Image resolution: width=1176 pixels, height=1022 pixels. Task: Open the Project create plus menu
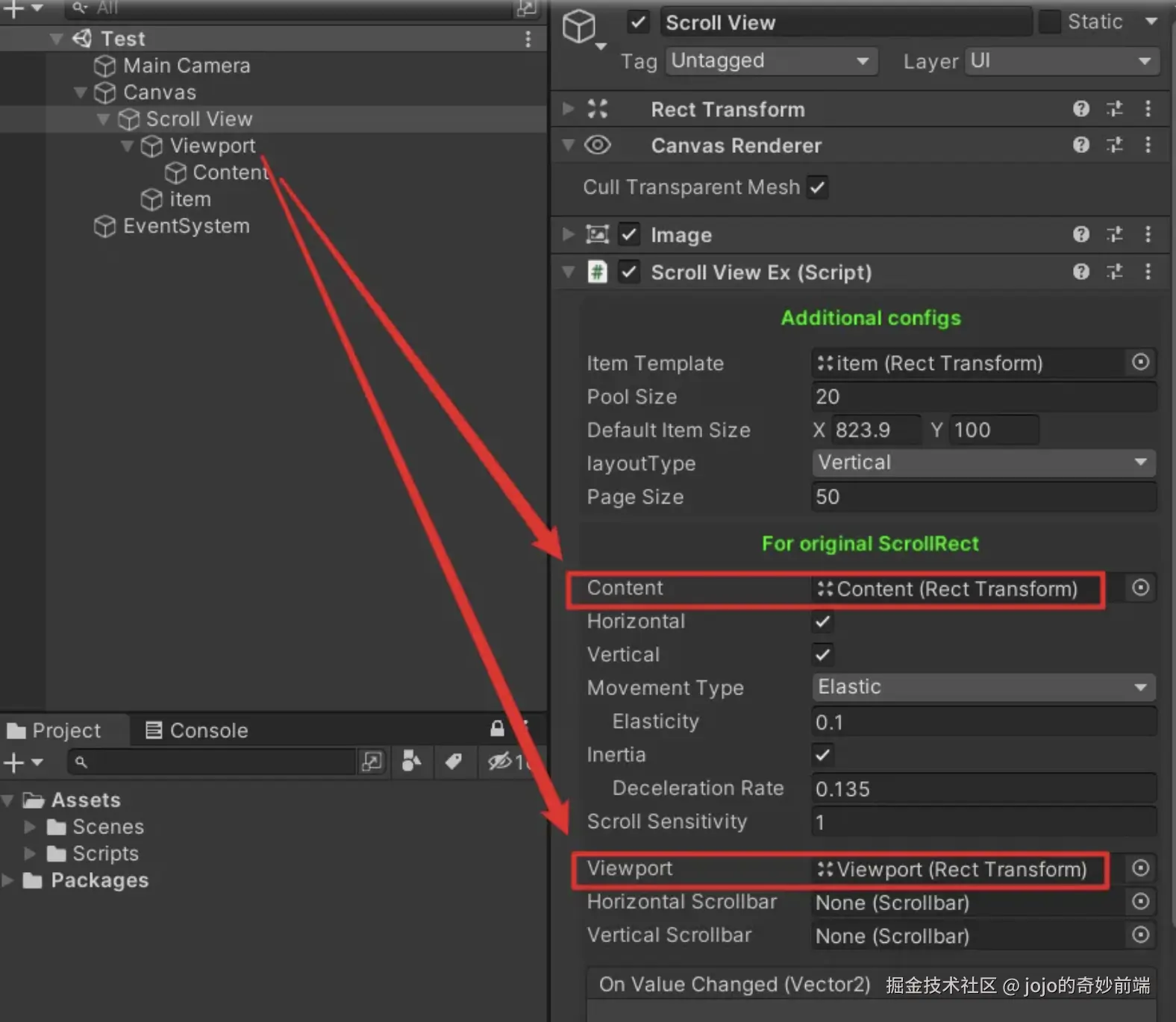coord(22,762)
